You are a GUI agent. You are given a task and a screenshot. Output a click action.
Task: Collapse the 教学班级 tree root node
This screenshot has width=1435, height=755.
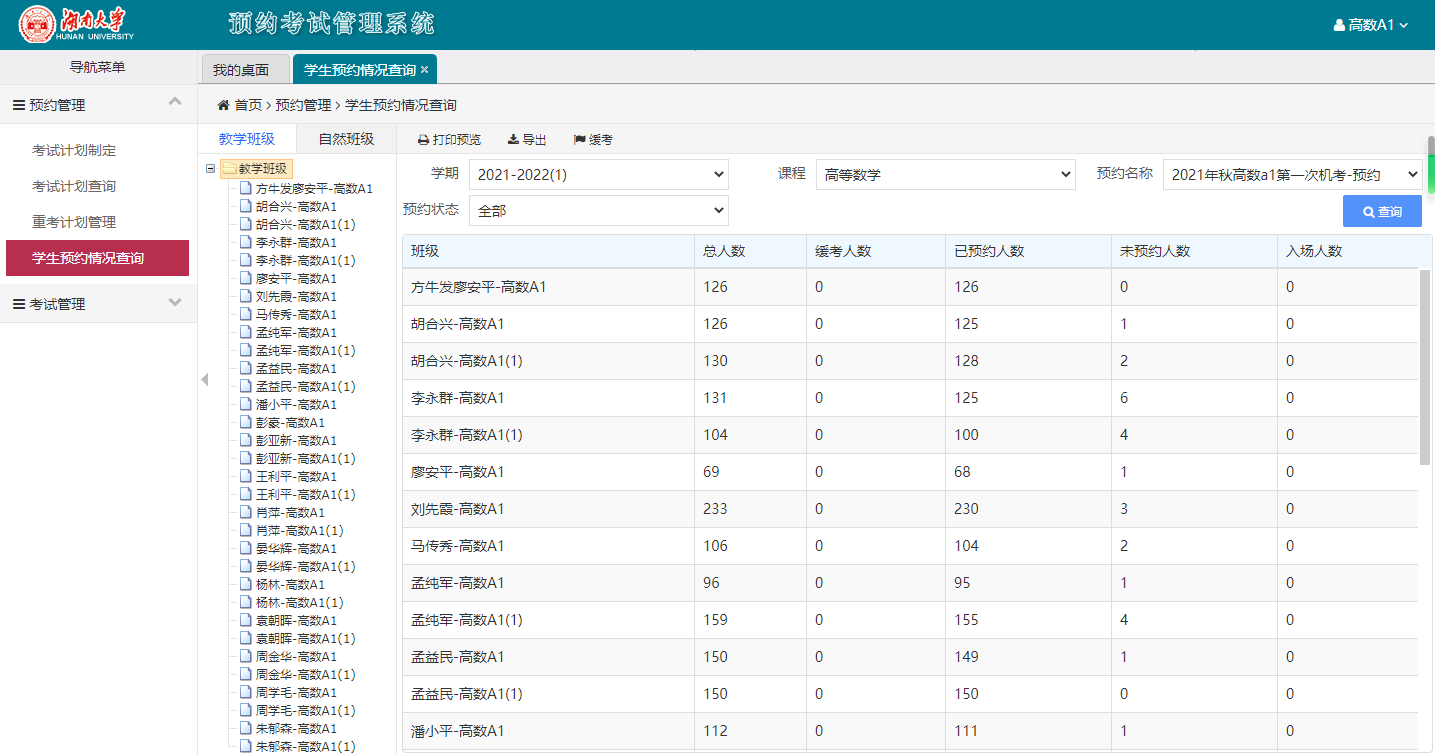pyautogui.click(x=210, y=169)
